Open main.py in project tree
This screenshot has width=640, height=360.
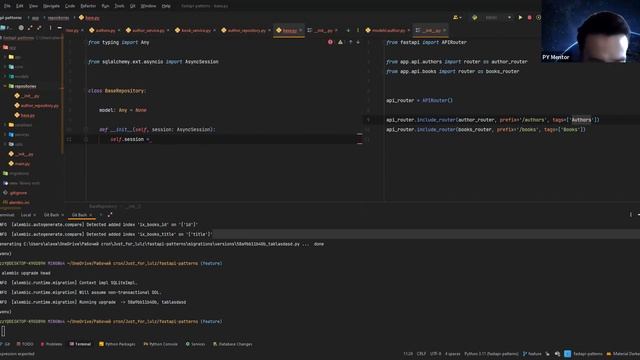(x=19, y=164)
